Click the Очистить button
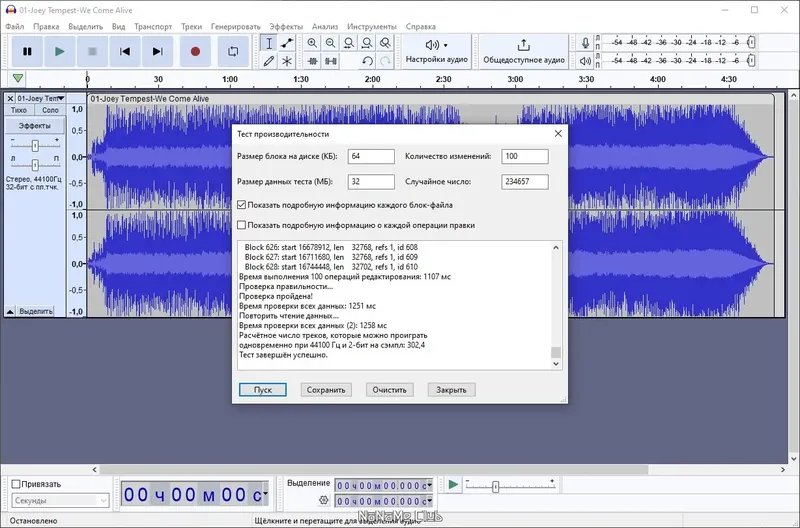 (x=389, y=390)
